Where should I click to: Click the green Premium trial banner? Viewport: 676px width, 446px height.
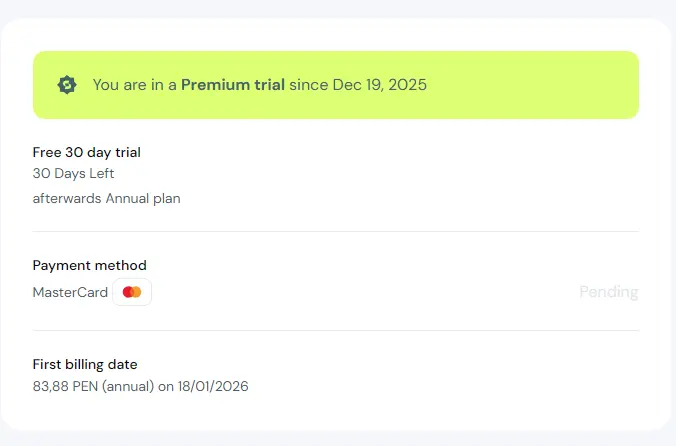click(x=336, y=85)
